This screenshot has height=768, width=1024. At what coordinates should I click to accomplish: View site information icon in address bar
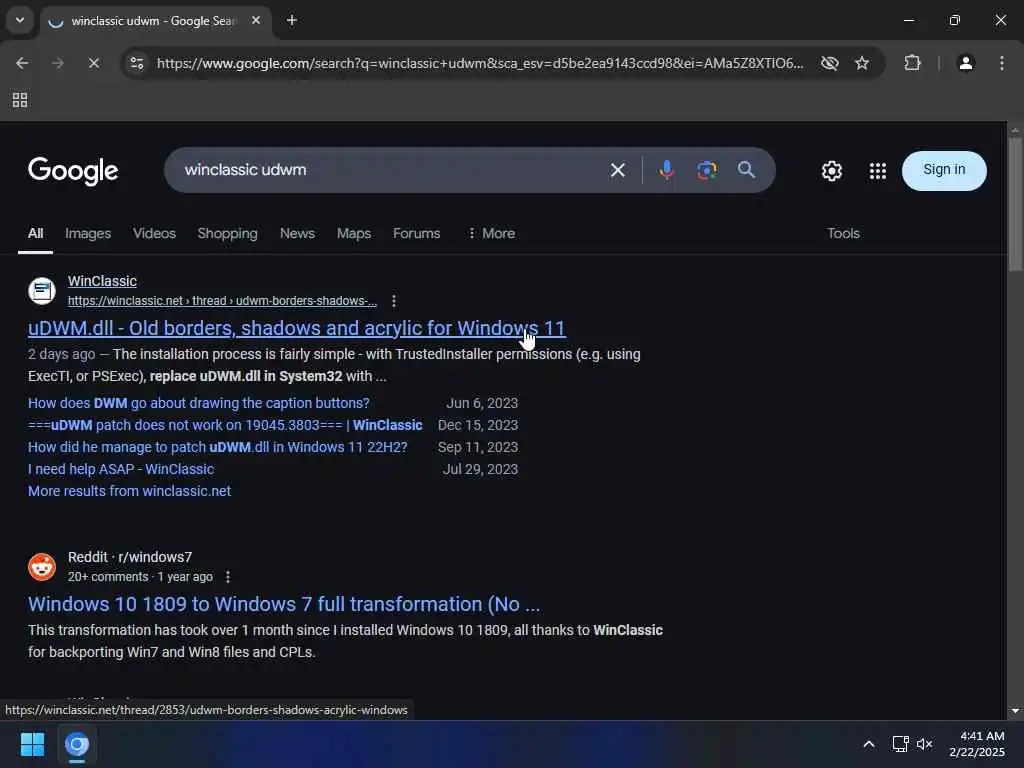[x=137, y=63]
